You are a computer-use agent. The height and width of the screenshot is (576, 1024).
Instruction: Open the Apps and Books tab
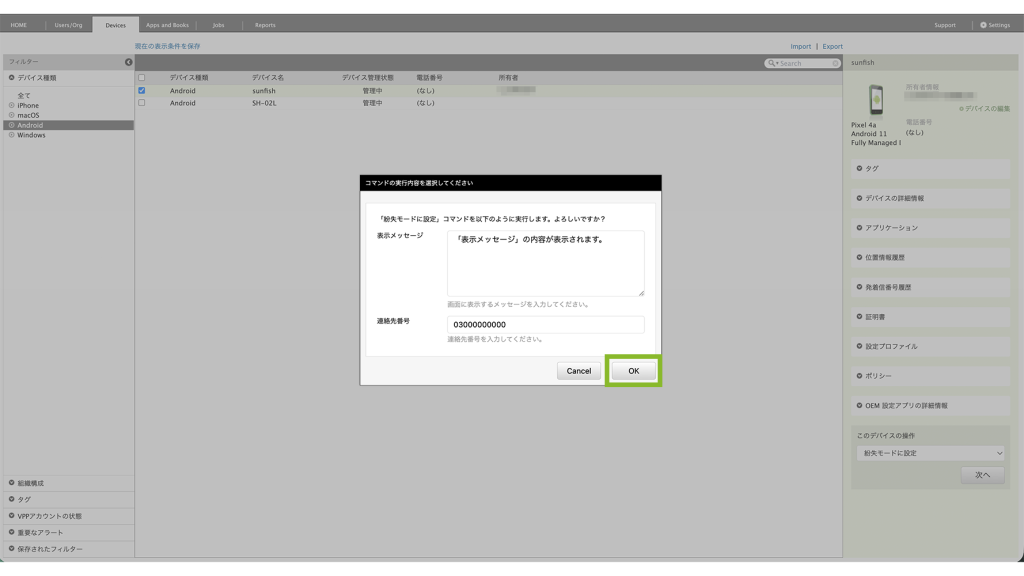[x=167, y=25]
